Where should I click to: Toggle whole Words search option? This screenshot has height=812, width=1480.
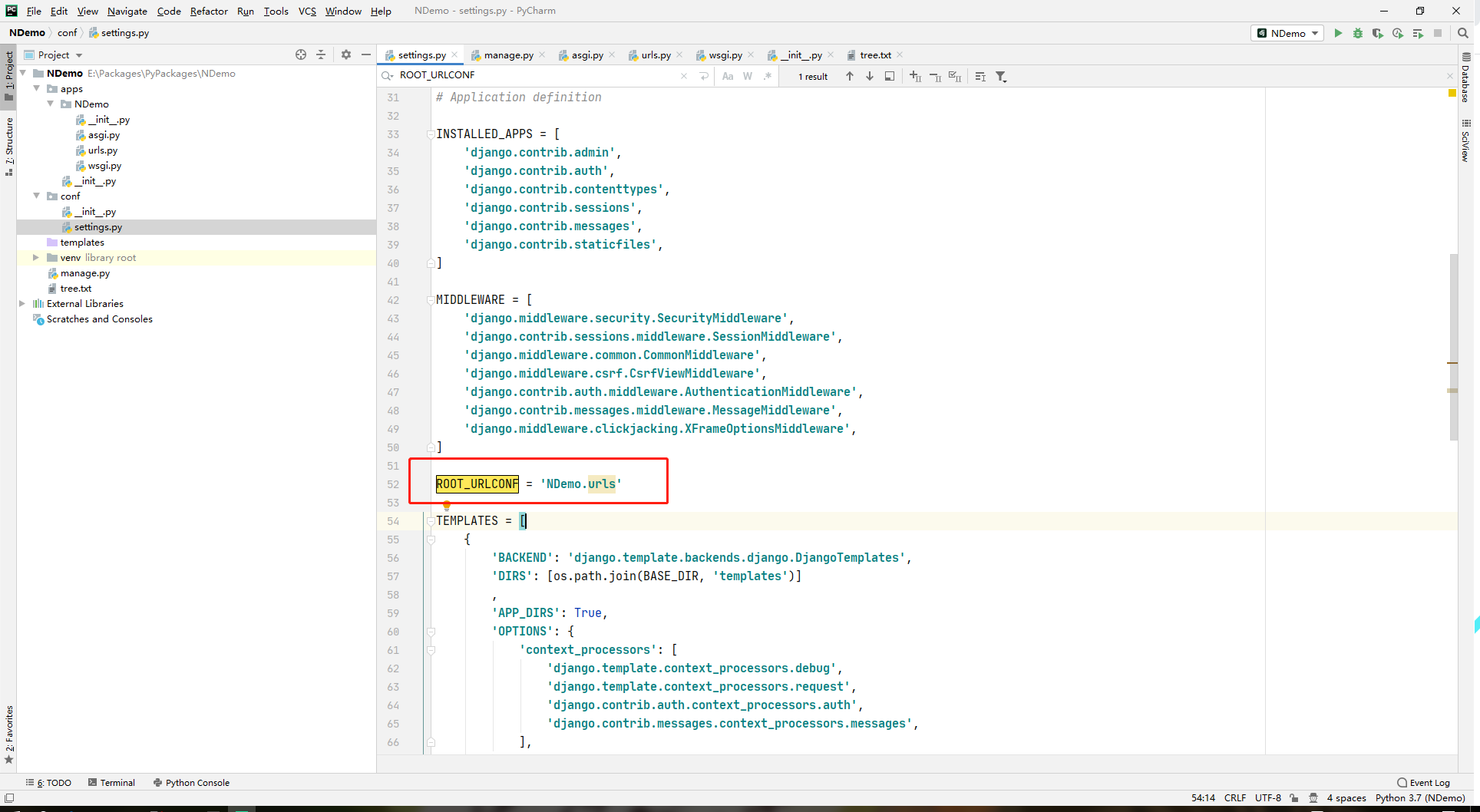(x=748, y=76)
